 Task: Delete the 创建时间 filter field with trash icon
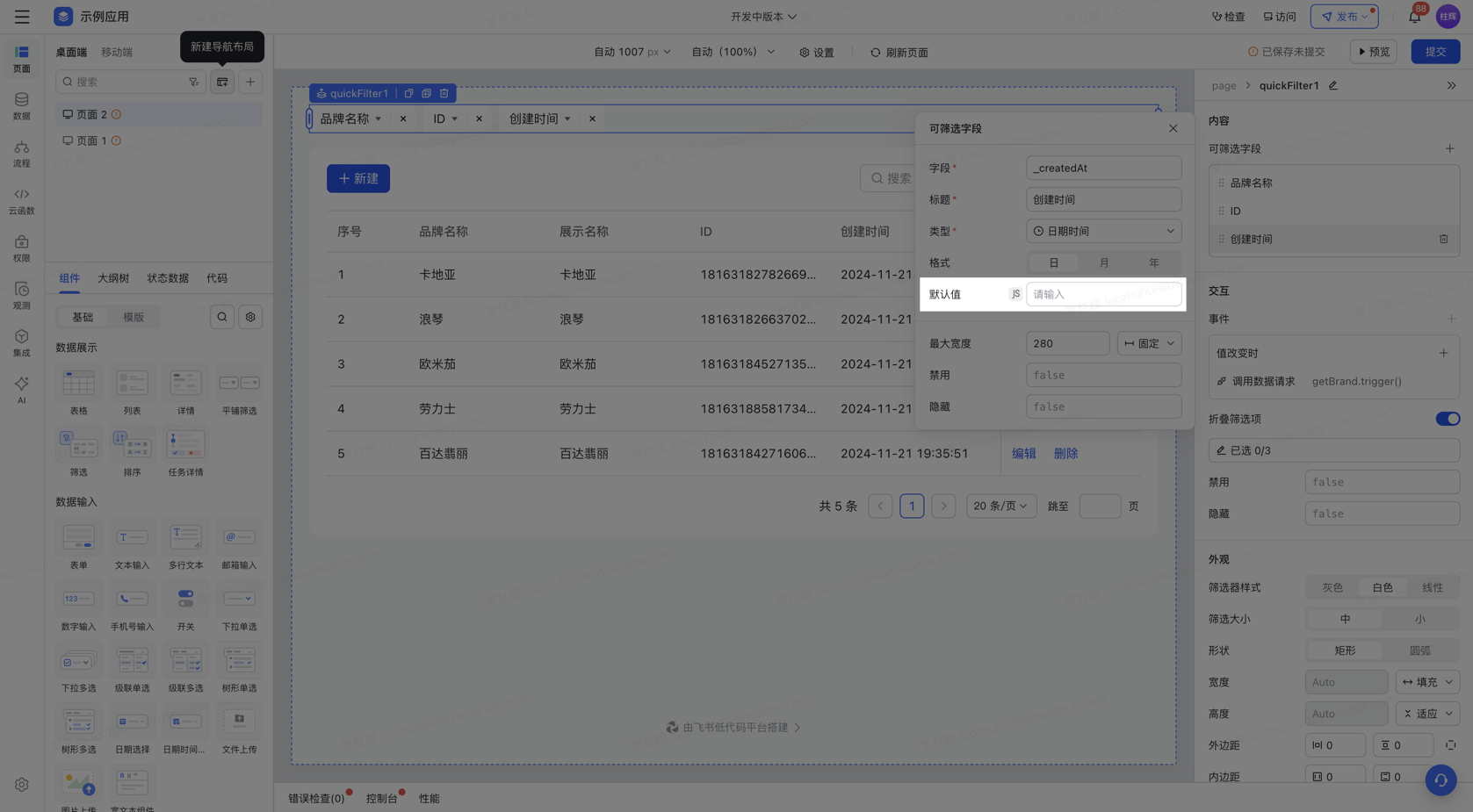(1443, 239)
